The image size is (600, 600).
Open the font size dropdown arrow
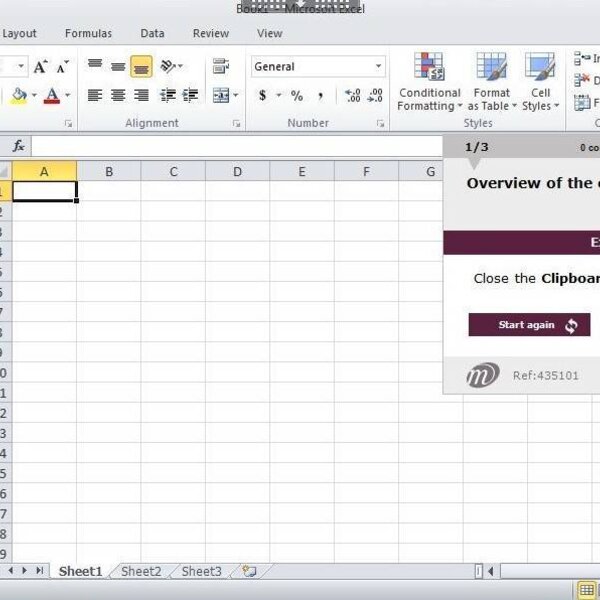(21, 66)
